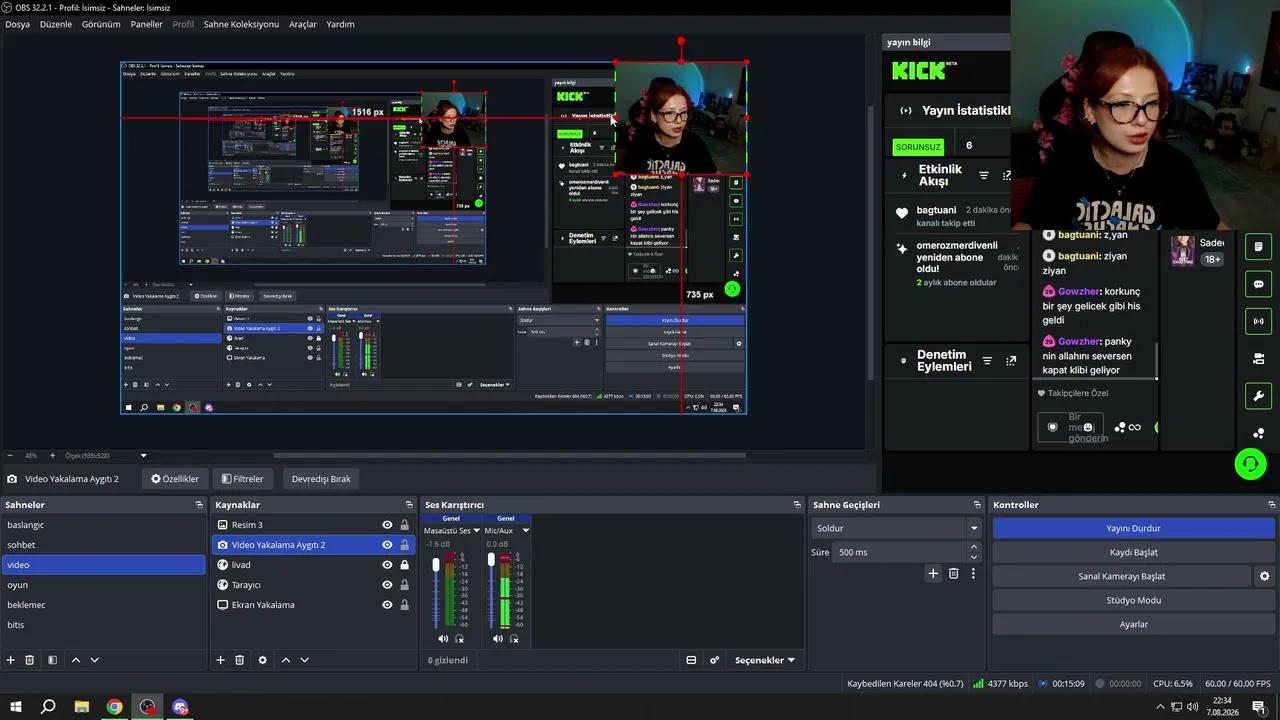Lock the Ekran Yakalama source
Image resolution: width=1280 pixels, height=720 pixels.
click(x=404, y=605)
